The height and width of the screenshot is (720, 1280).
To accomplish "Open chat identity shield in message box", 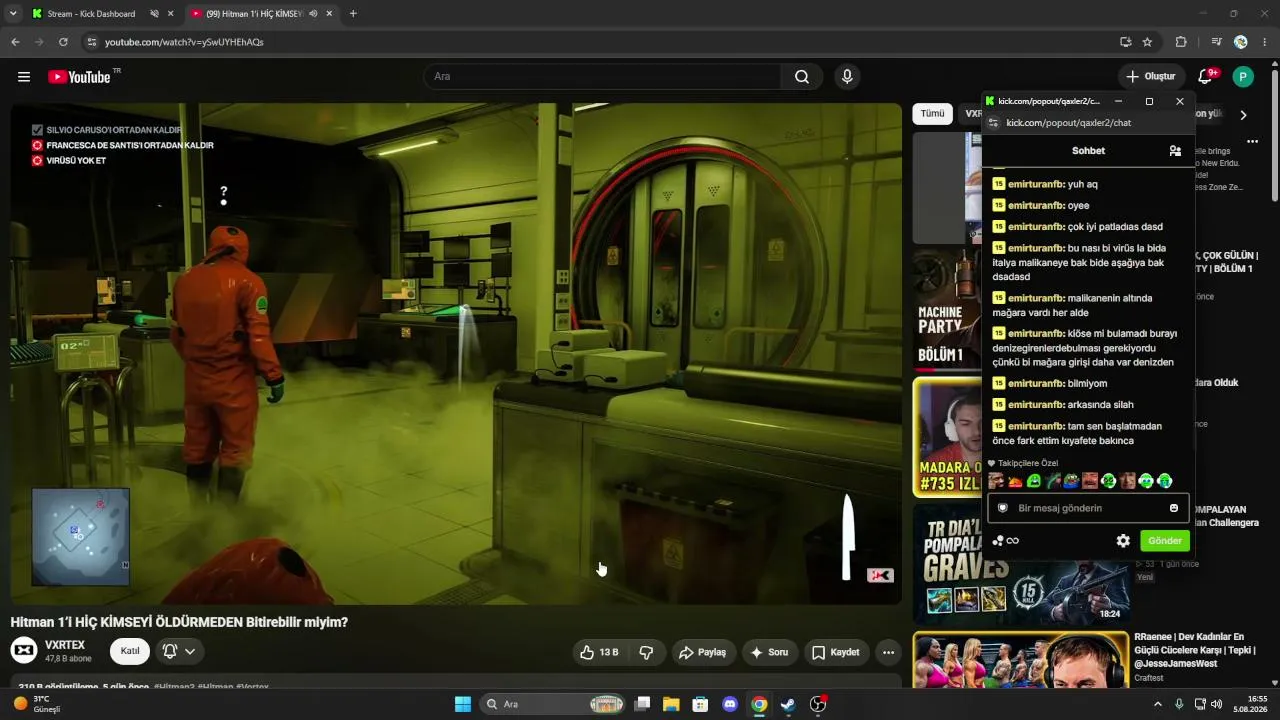I will 1003,508.
